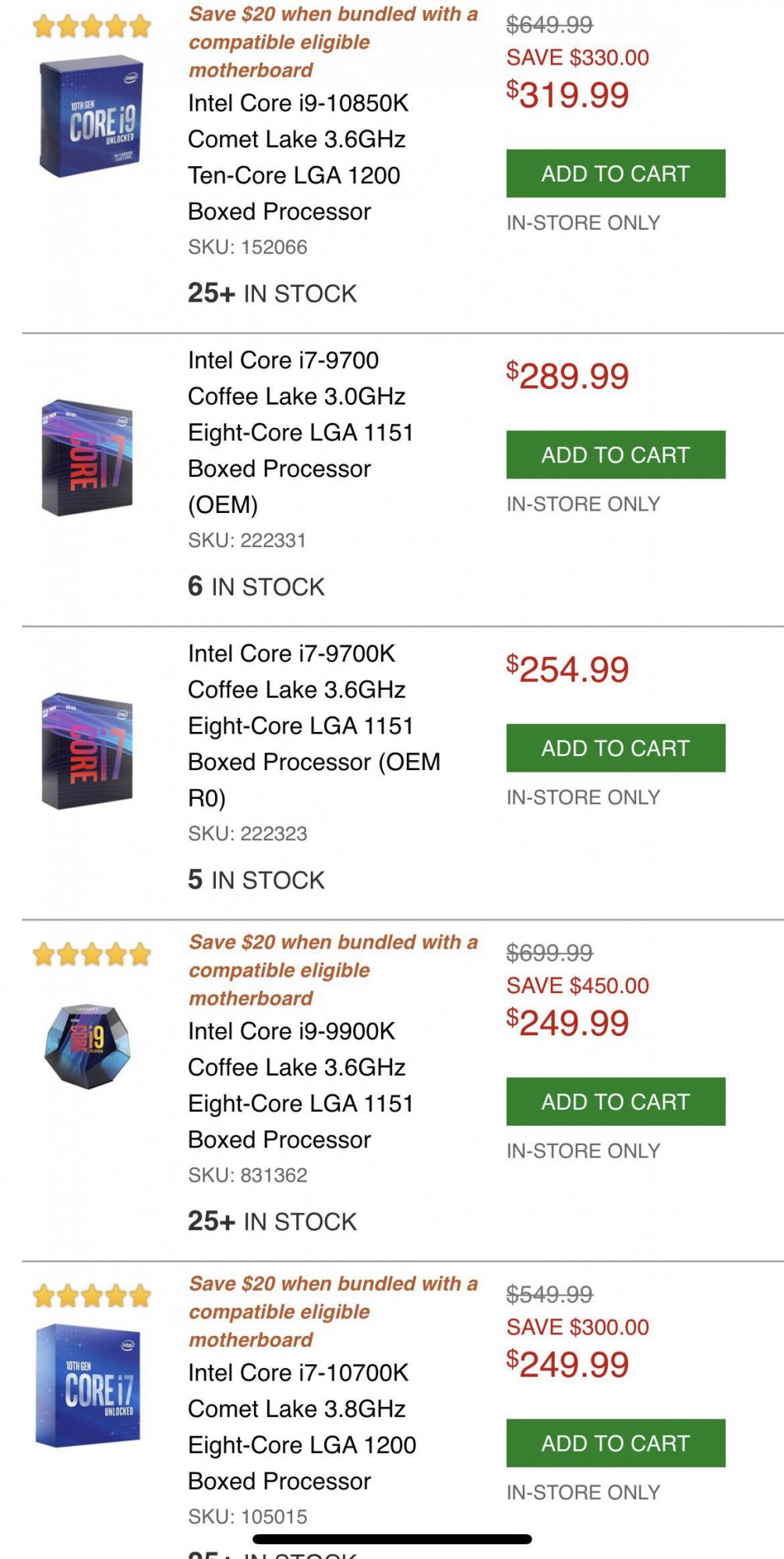Add the Intel Core i9-10850K to cart
This screenshot has width=784, height=1559.
[x=615, y=173]
